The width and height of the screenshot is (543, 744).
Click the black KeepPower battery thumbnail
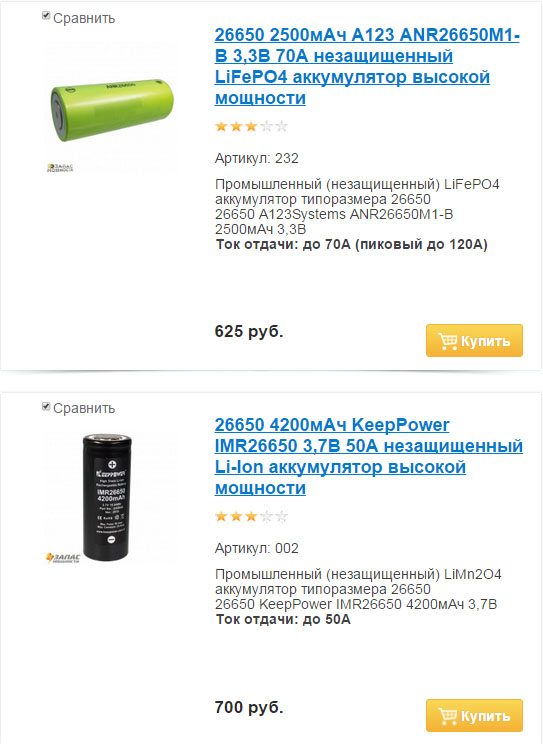coord(107,497)
